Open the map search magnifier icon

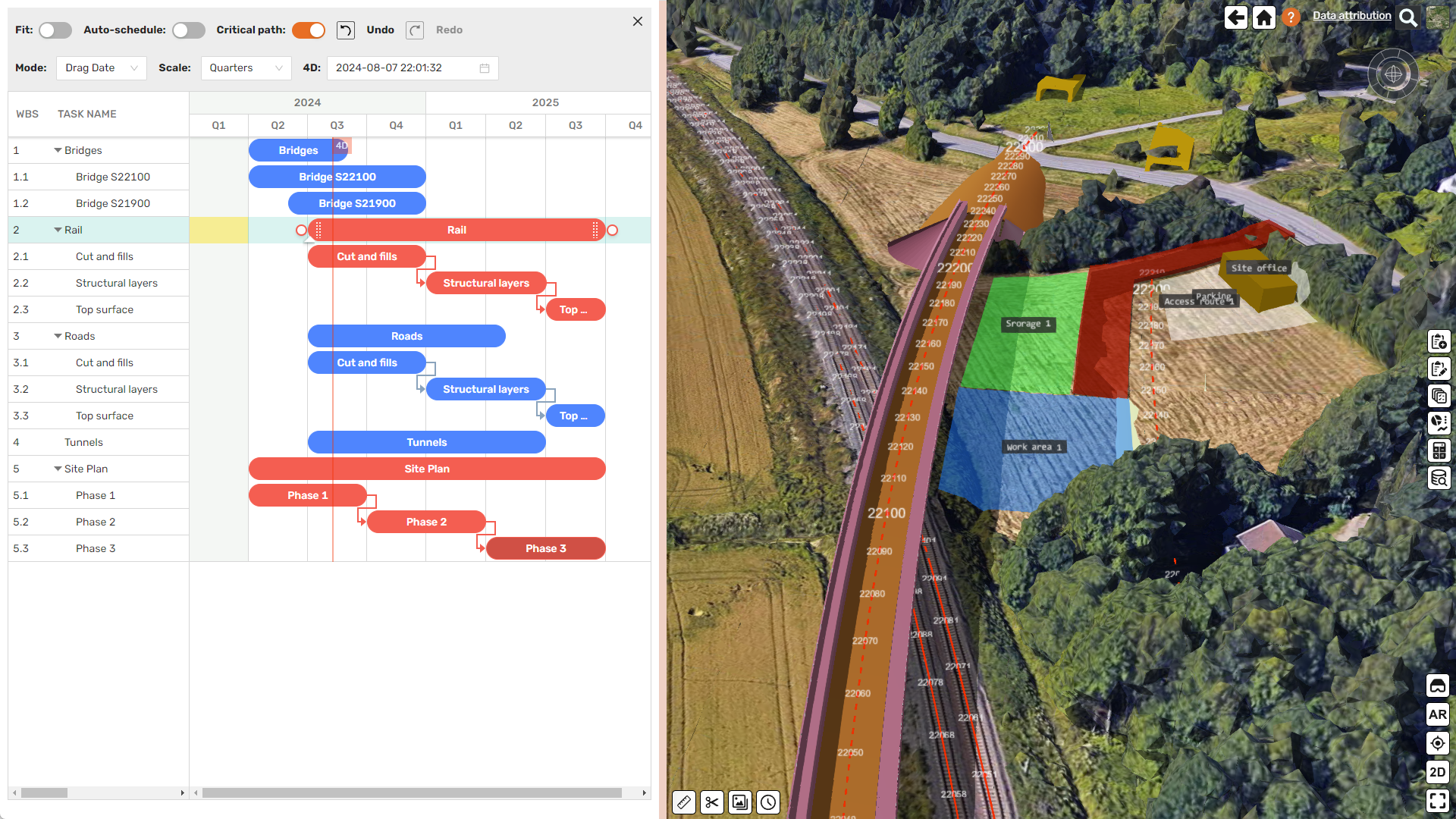pos(1408,17)
